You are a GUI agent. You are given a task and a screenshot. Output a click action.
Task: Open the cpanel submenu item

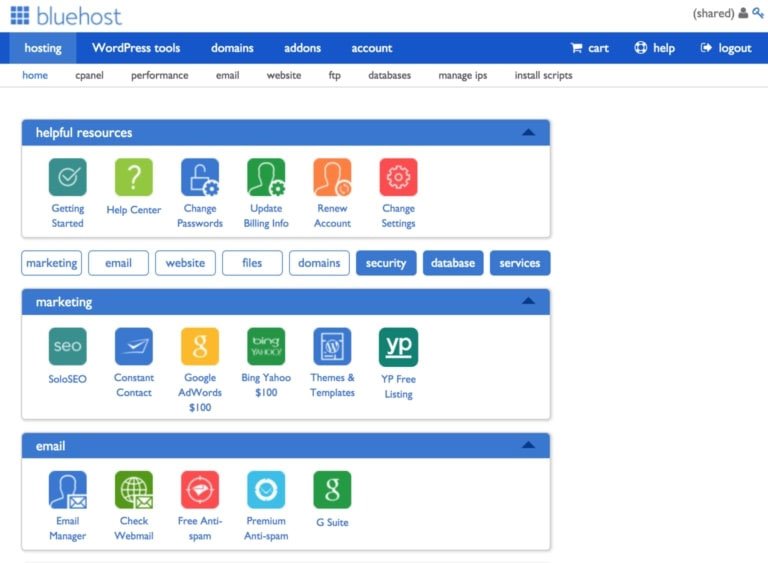pos(90,75)
